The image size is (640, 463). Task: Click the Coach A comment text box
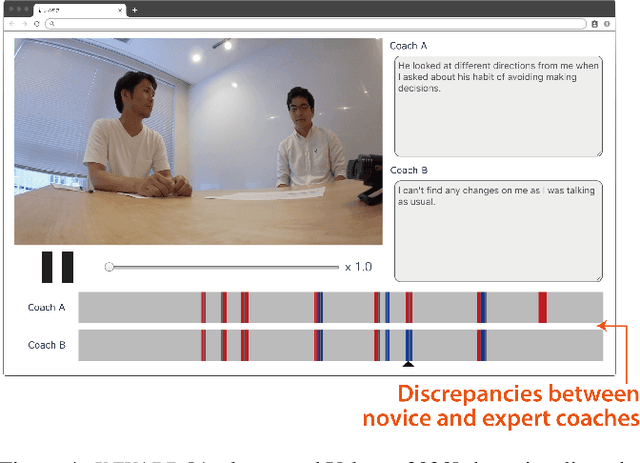coord(498,107)
